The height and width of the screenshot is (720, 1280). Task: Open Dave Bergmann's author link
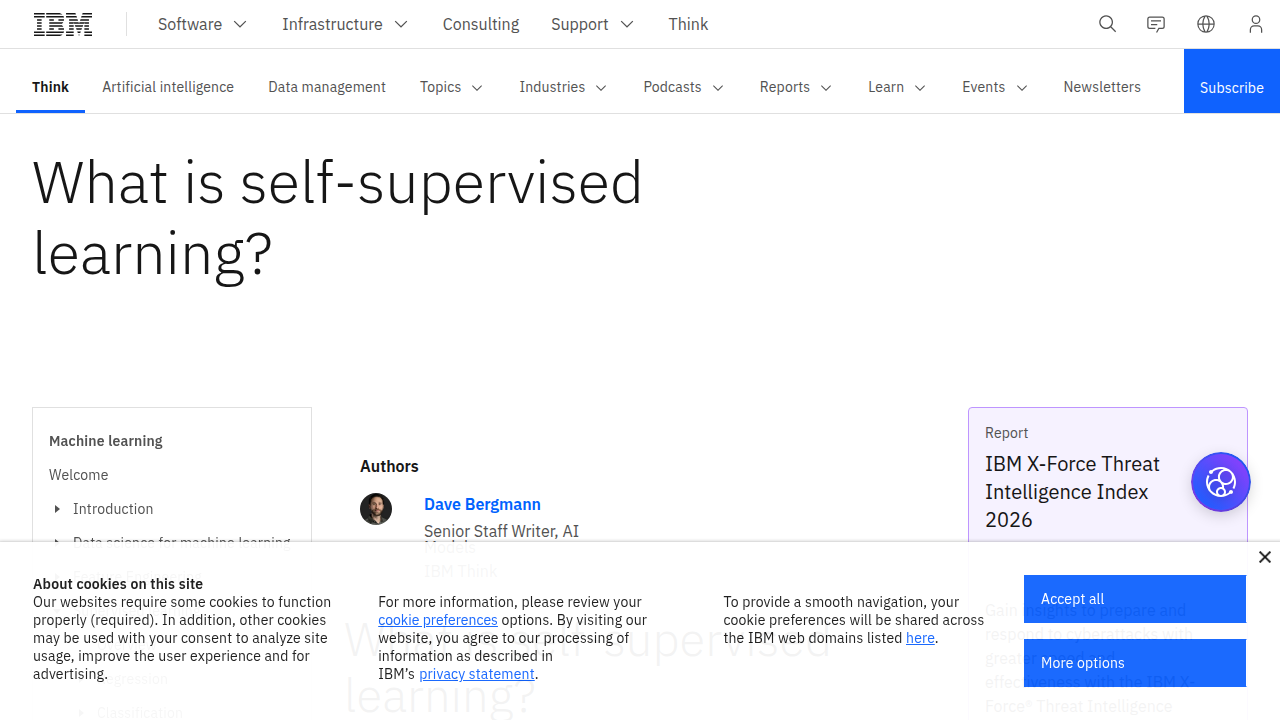[482, 504]
